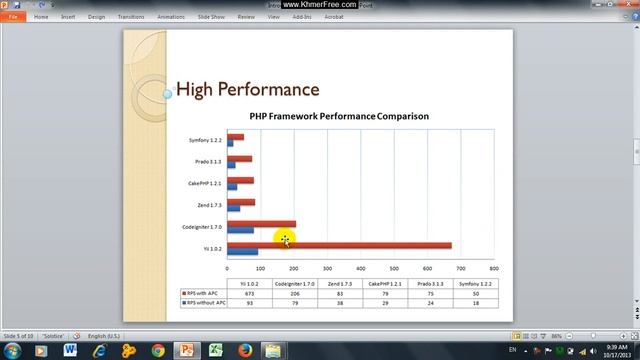Select chart title PHP Framework Performance Comparison
Screen dimensions: 640x360
pyautogui.click(x=339, y=116)
